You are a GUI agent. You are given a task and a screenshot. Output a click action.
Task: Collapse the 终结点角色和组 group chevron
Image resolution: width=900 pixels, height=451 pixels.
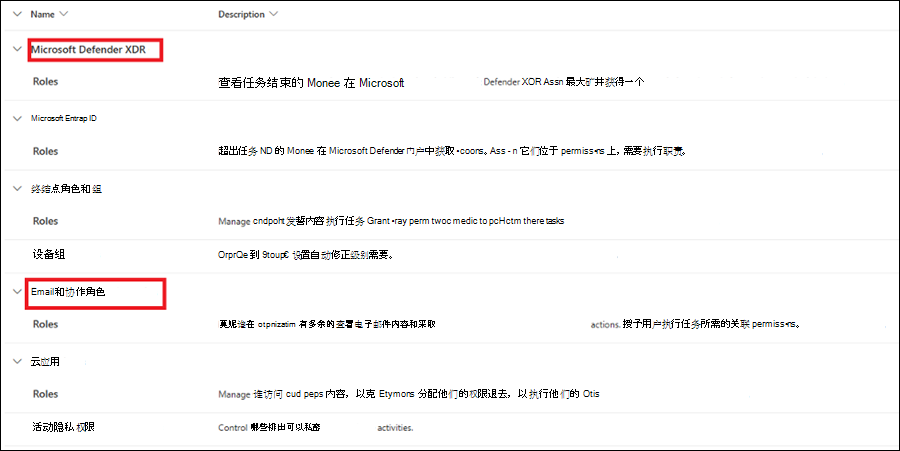17,188
